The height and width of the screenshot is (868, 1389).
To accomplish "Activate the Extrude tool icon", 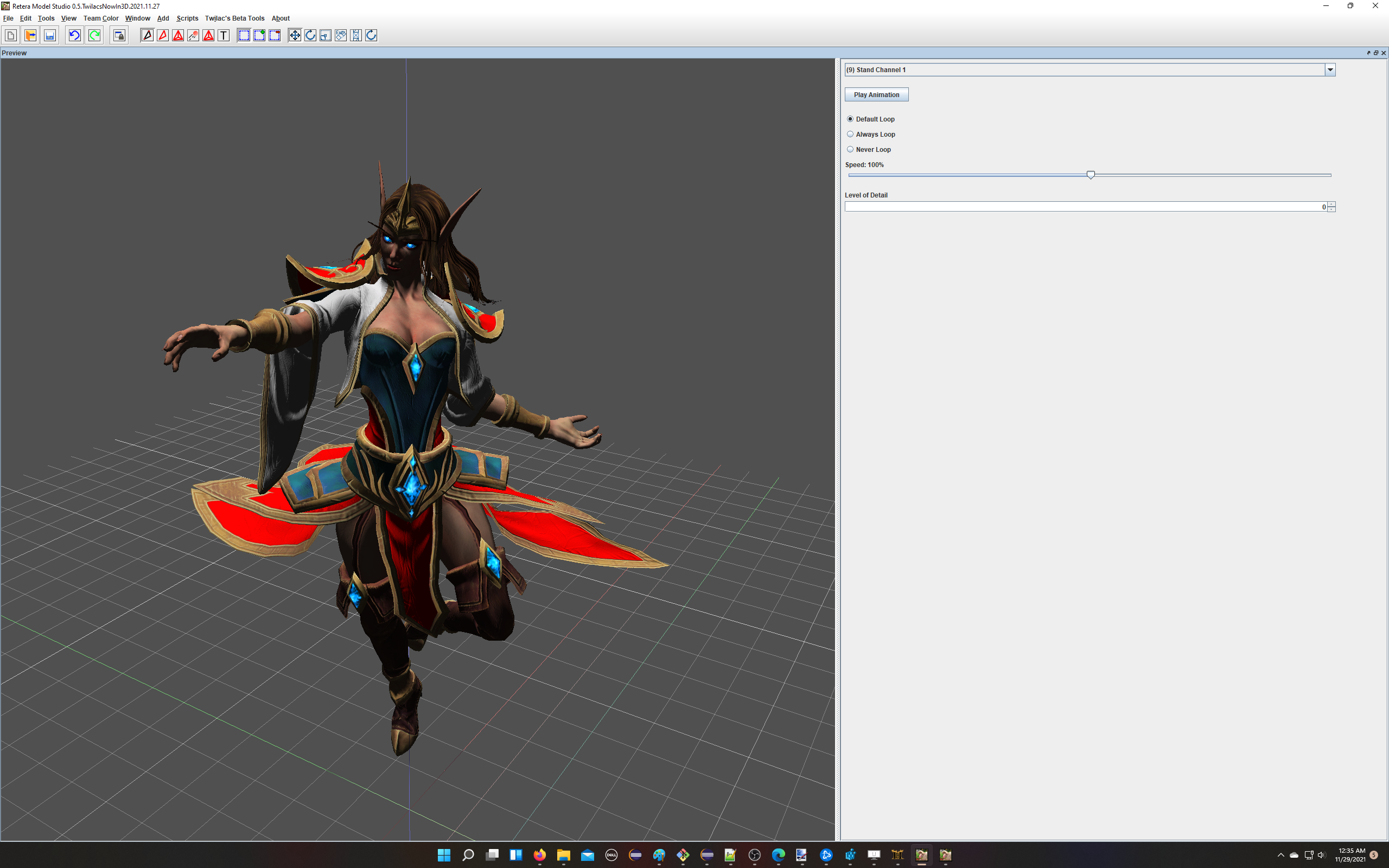I will tap(341, 36).
